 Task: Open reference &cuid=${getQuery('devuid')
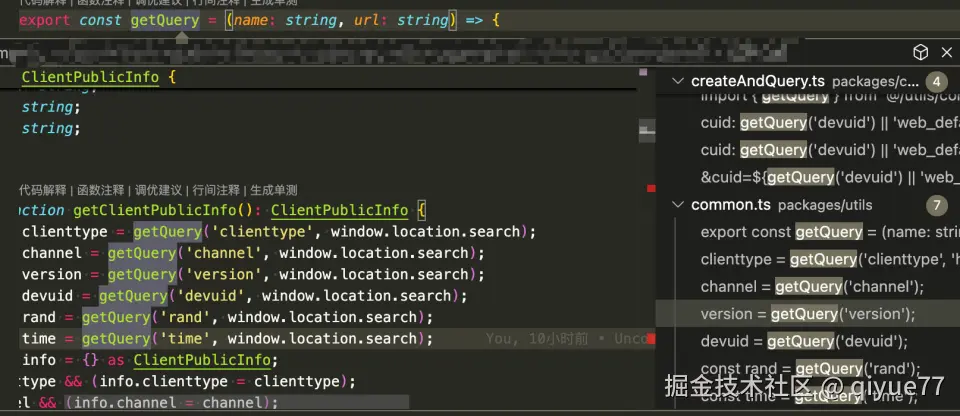coord(830,177)
